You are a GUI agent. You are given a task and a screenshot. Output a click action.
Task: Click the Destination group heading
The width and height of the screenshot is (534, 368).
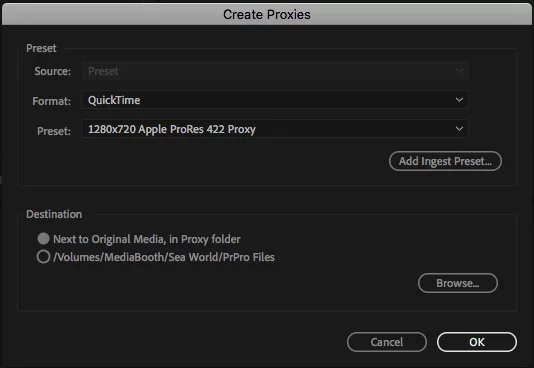(54, 214)
